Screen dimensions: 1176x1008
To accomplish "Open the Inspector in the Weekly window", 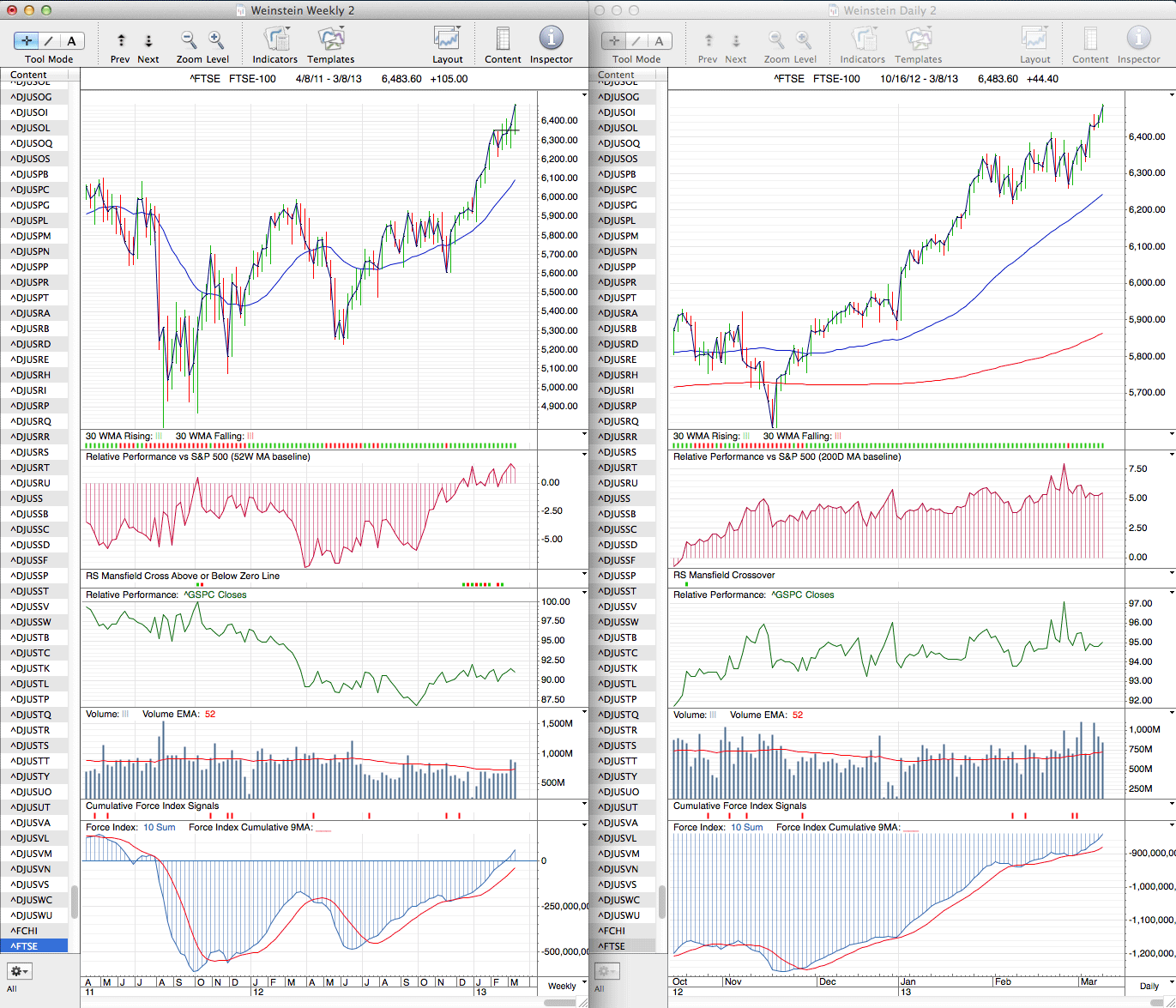I will [x=551, y=39].
